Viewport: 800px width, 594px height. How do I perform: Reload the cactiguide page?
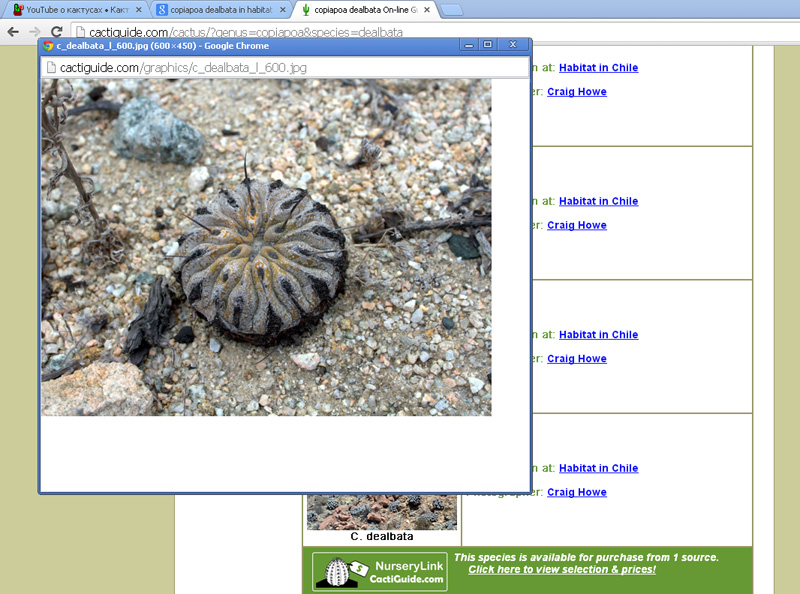pos(57,32)
